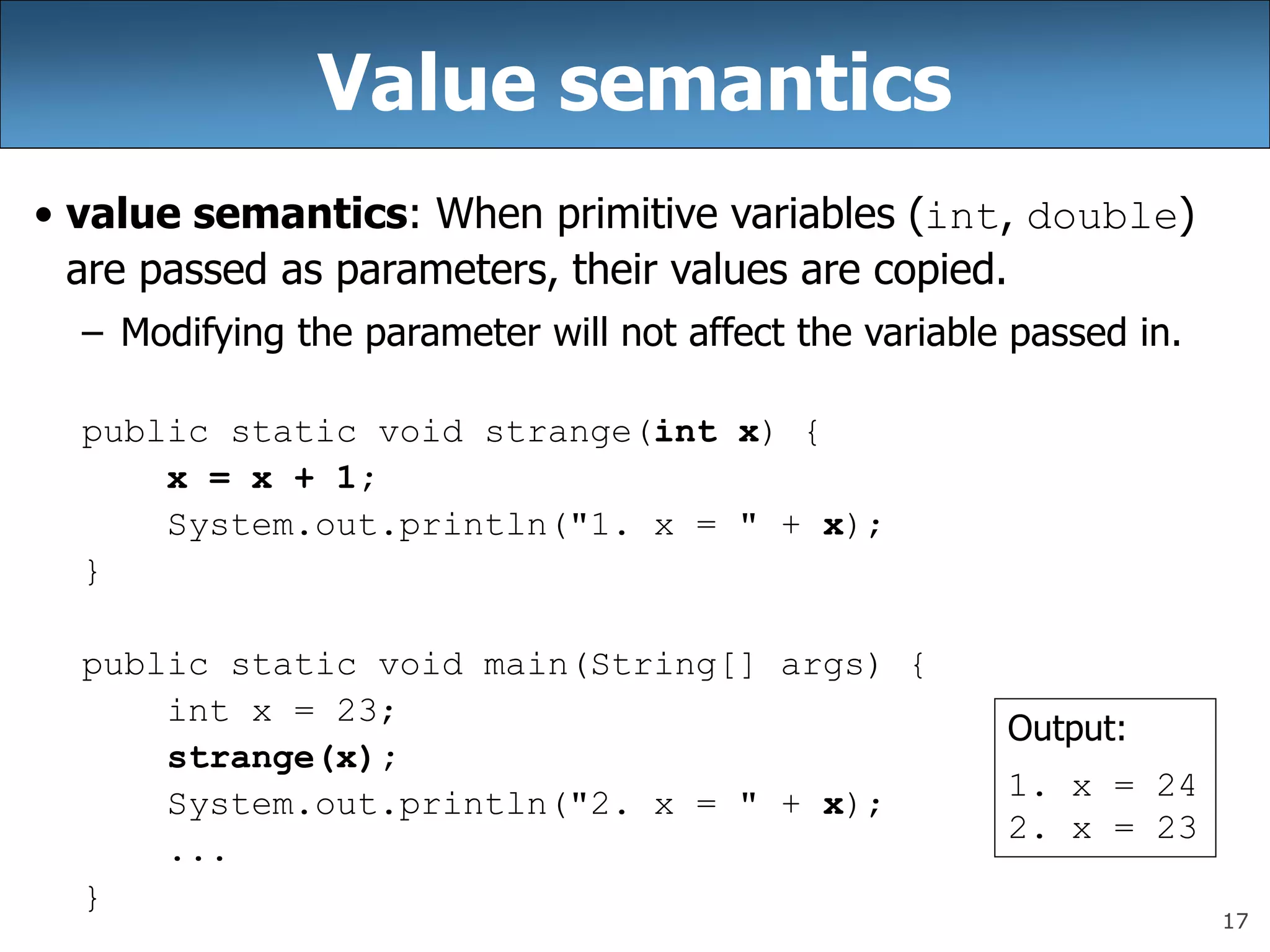
Task: Click the "Value semantics" slide title
Action: point(634,82)
